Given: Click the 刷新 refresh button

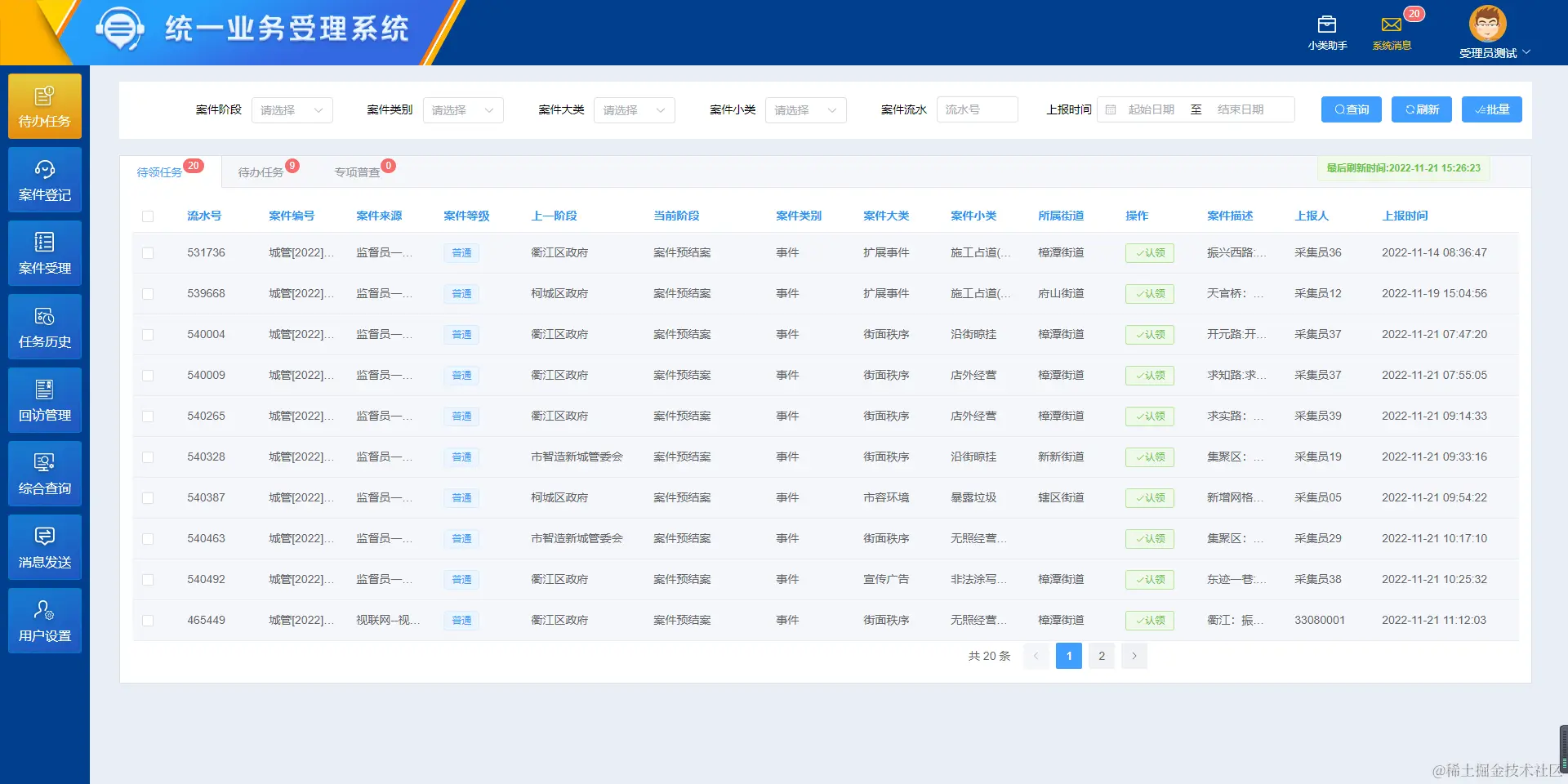Looking at the screenshot, I should pyautogui.click(x=1422, y=109).
